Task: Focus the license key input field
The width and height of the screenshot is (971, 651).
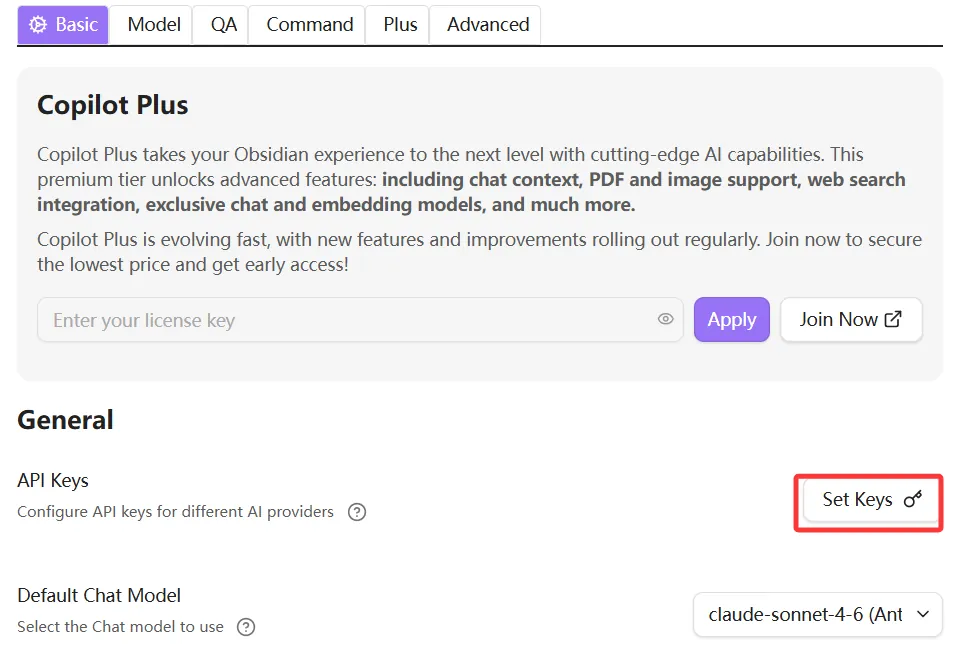Action: pos(360,320)
